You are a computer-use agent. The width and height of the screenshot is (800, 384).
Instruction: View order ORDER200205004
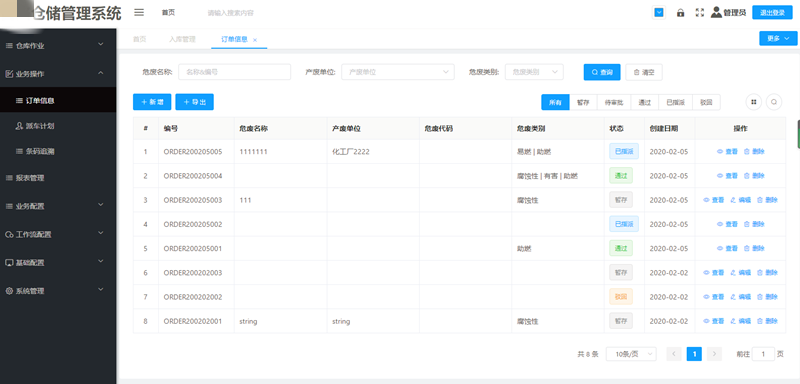728,175
